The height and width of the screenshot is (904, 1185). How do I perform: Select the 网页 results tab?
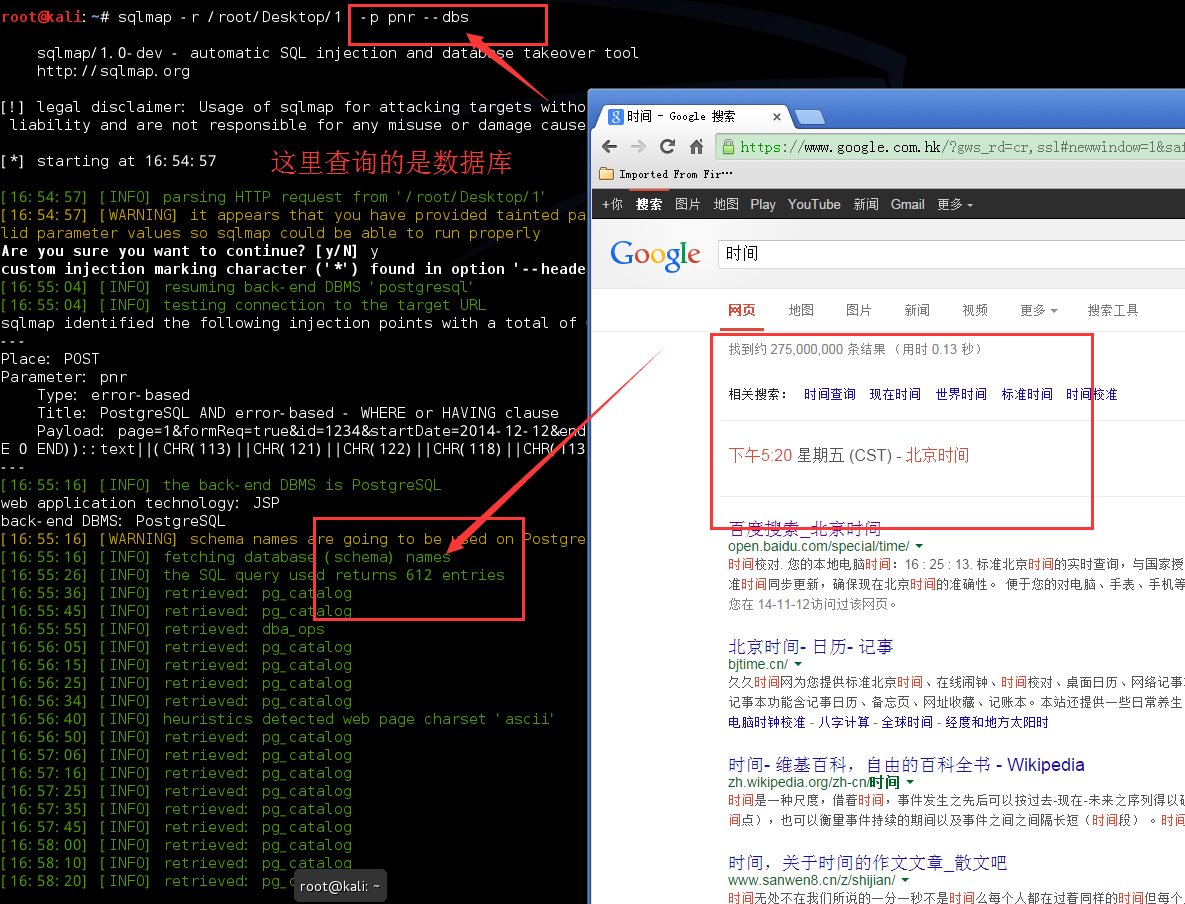pyautogui.click(x=741, y=310)
